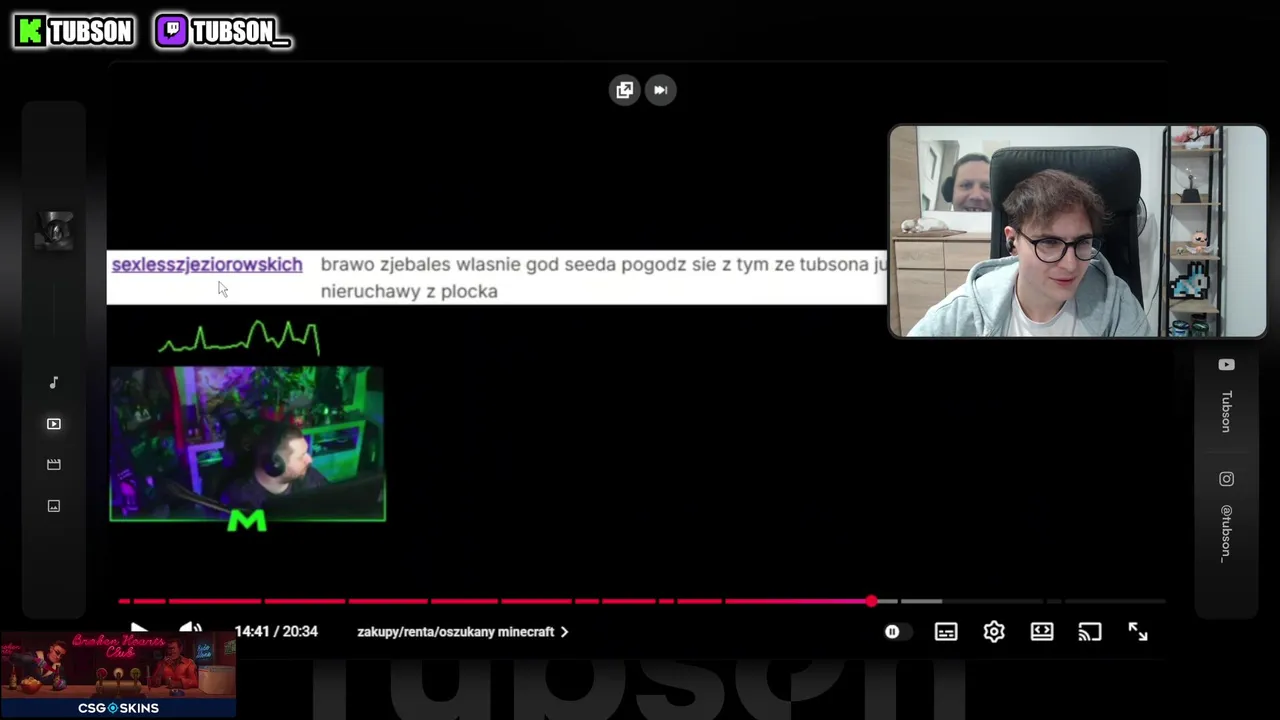
Task: Select the video player sidebar icon
Action: 54,424
